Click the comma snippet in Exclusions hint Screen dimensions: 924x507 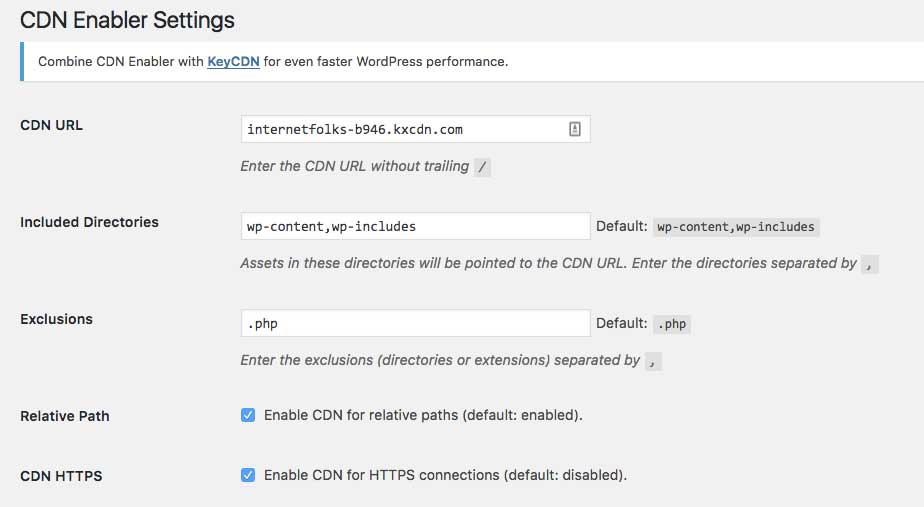coord(653,361)
